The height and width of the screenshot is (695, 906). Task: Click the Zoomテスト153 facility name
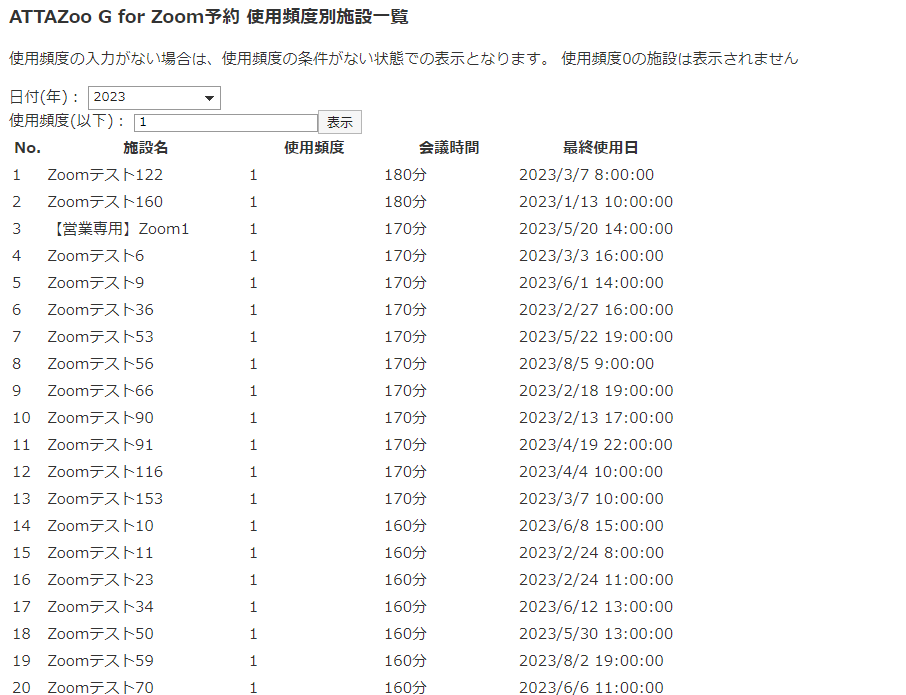[105, 499]
